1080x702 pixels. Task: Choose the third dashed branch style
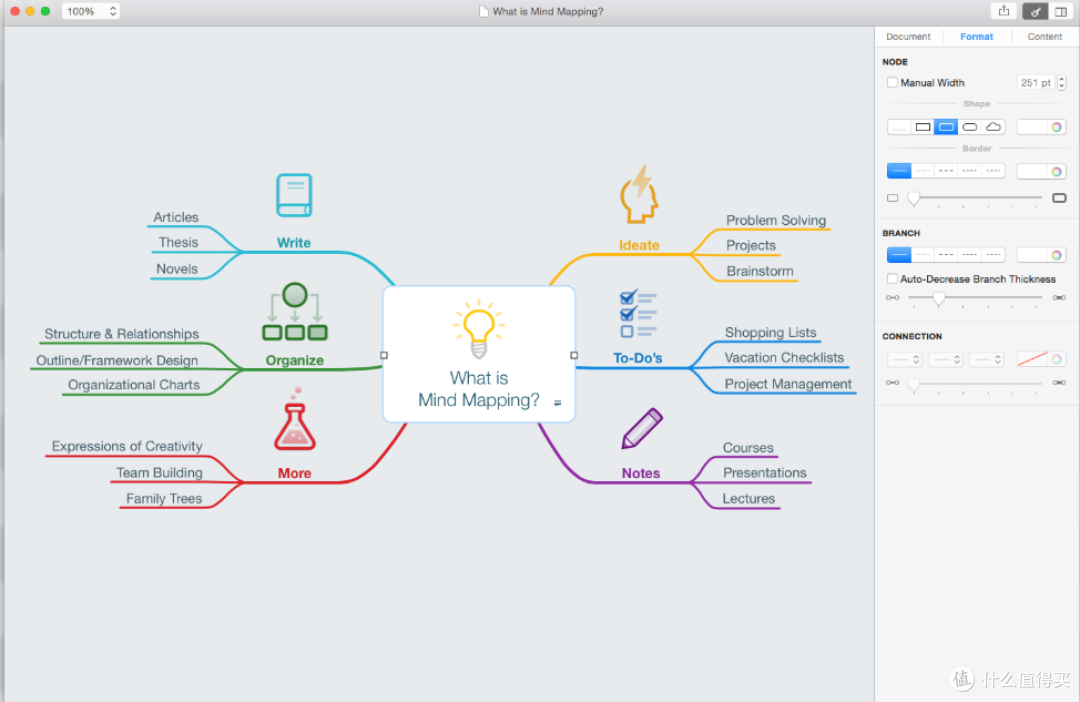tap(946, 255)
